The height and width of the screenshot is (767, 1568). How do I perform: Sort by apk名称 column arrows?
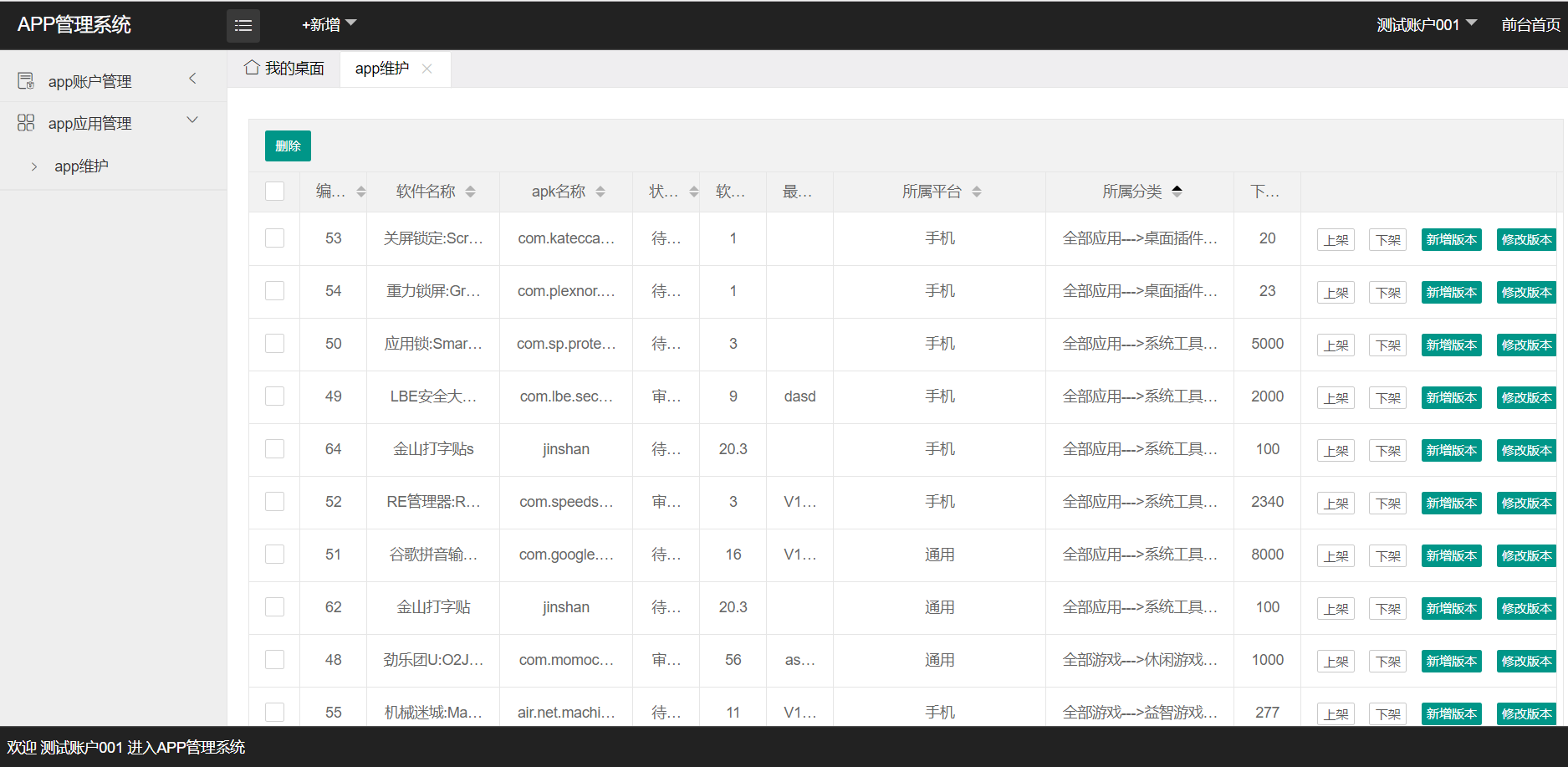(x=600, y=192)
